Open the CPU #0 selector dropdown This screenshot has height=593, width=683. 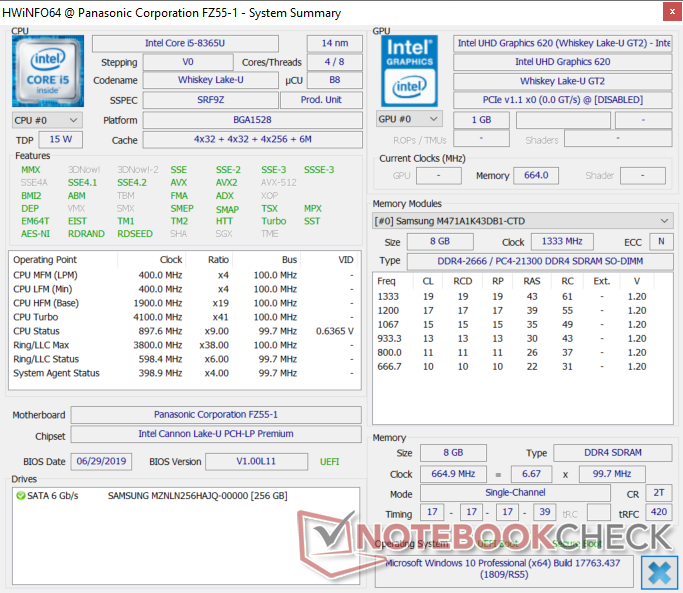(47, 120)
